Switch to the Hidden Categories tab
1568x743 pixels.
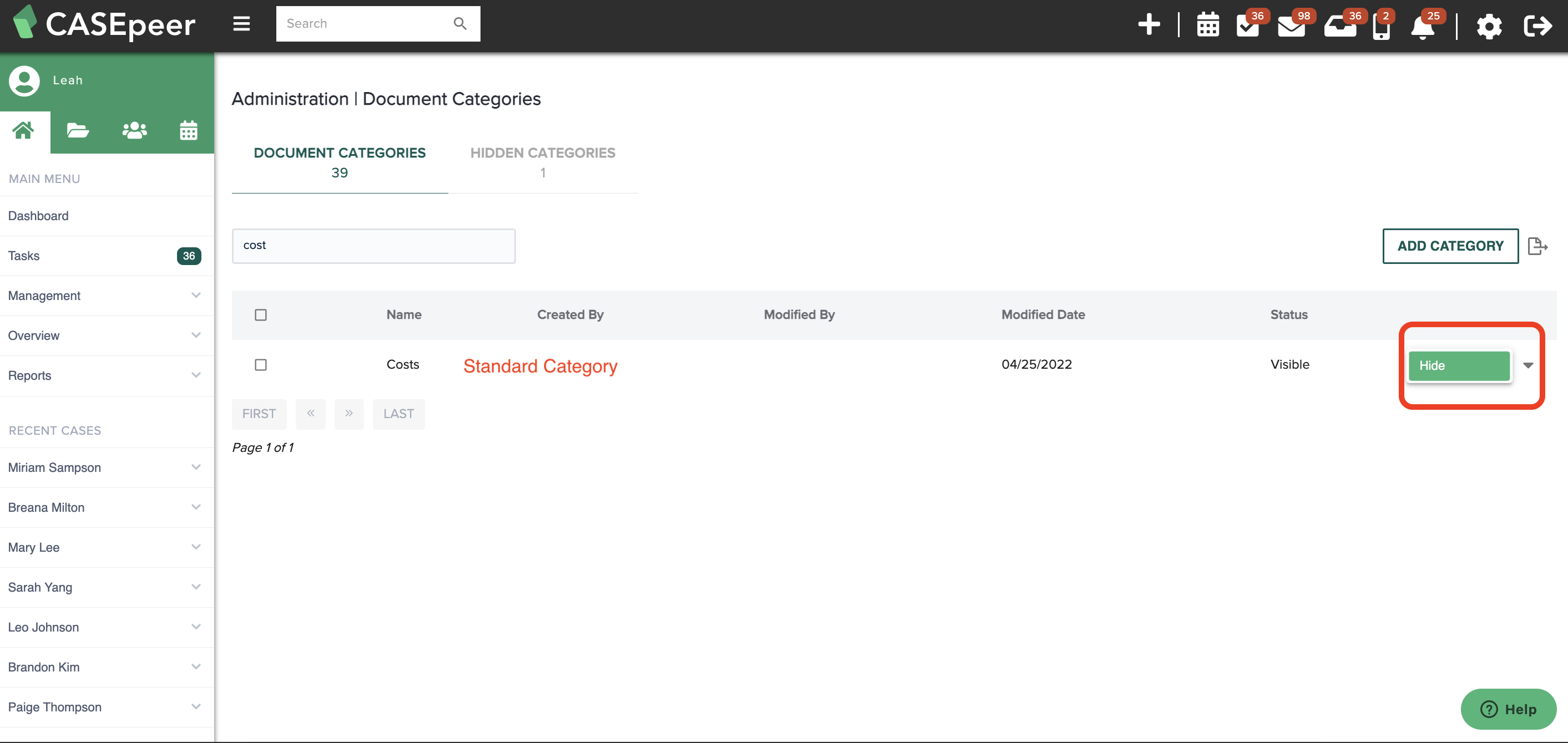click(x=542, y=161)
